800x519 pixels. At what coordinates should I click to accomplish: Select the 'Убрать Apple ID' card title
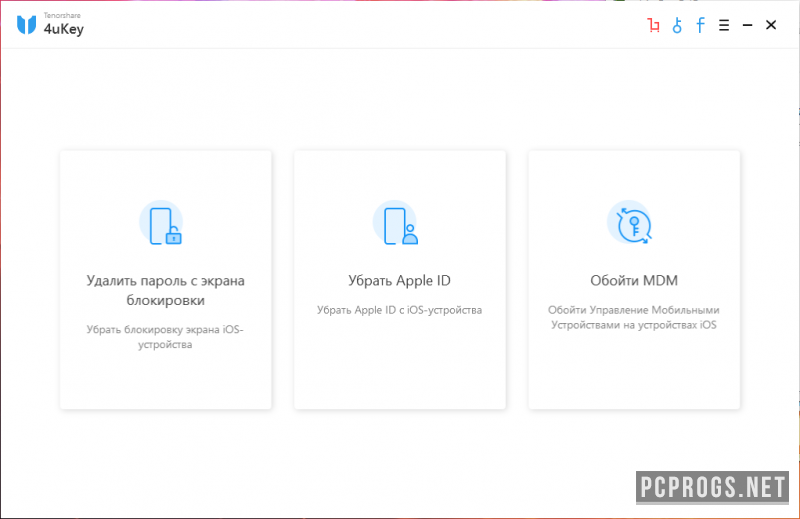pyautogui.click(x=399, y=280)
